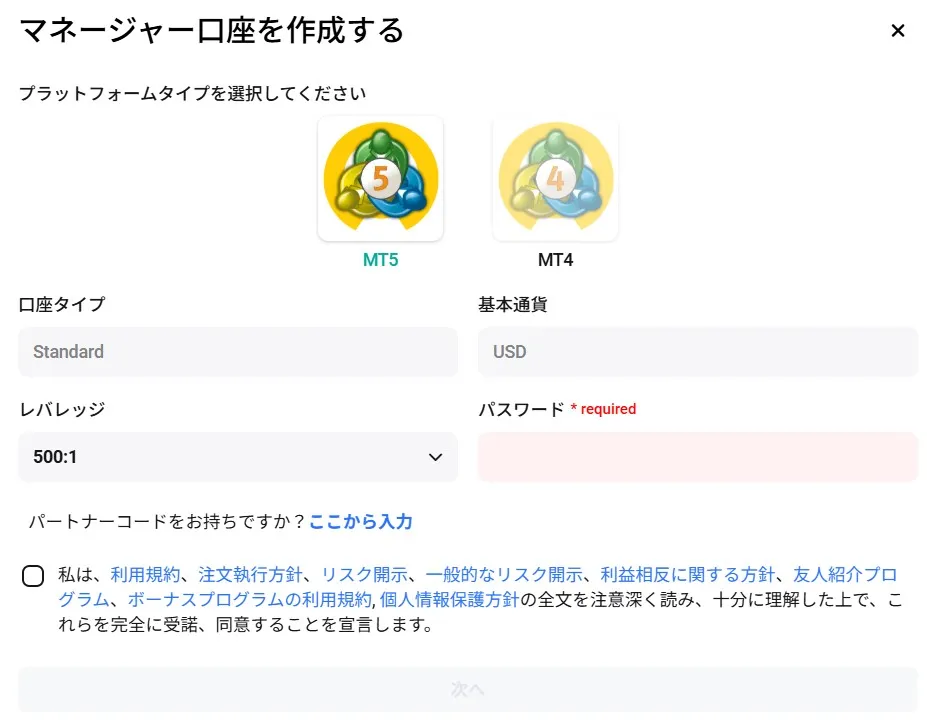Close the account creation dialog
This screenshot has width=927, height=722.
click(897, 30)
